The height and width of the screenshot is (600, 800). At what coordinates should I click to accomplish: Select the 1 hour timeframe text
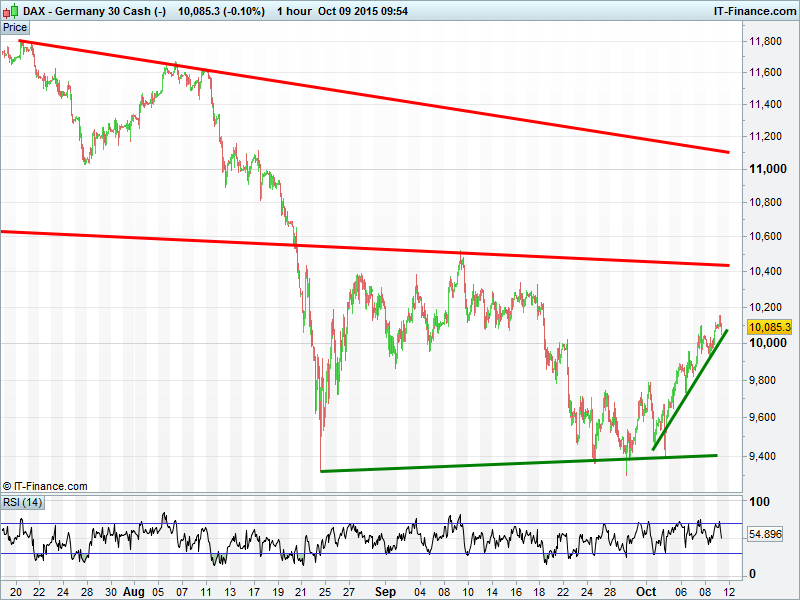[x=294, y=11]
